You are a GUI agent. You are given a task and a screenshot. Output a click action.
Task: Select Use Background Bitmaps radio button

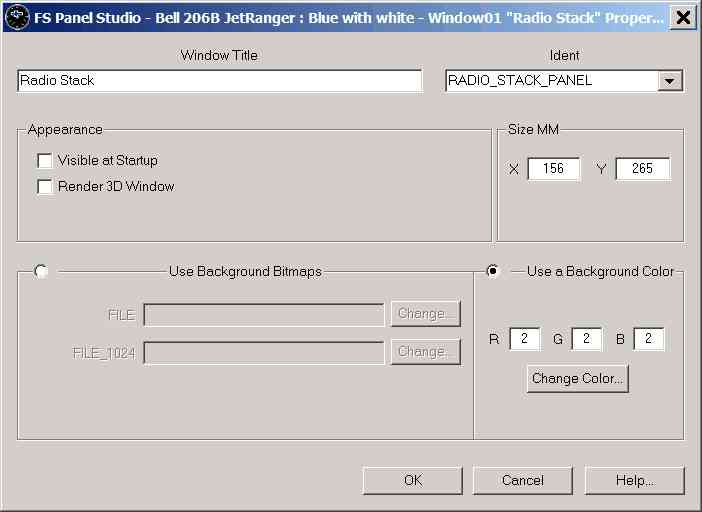[42, 271]
